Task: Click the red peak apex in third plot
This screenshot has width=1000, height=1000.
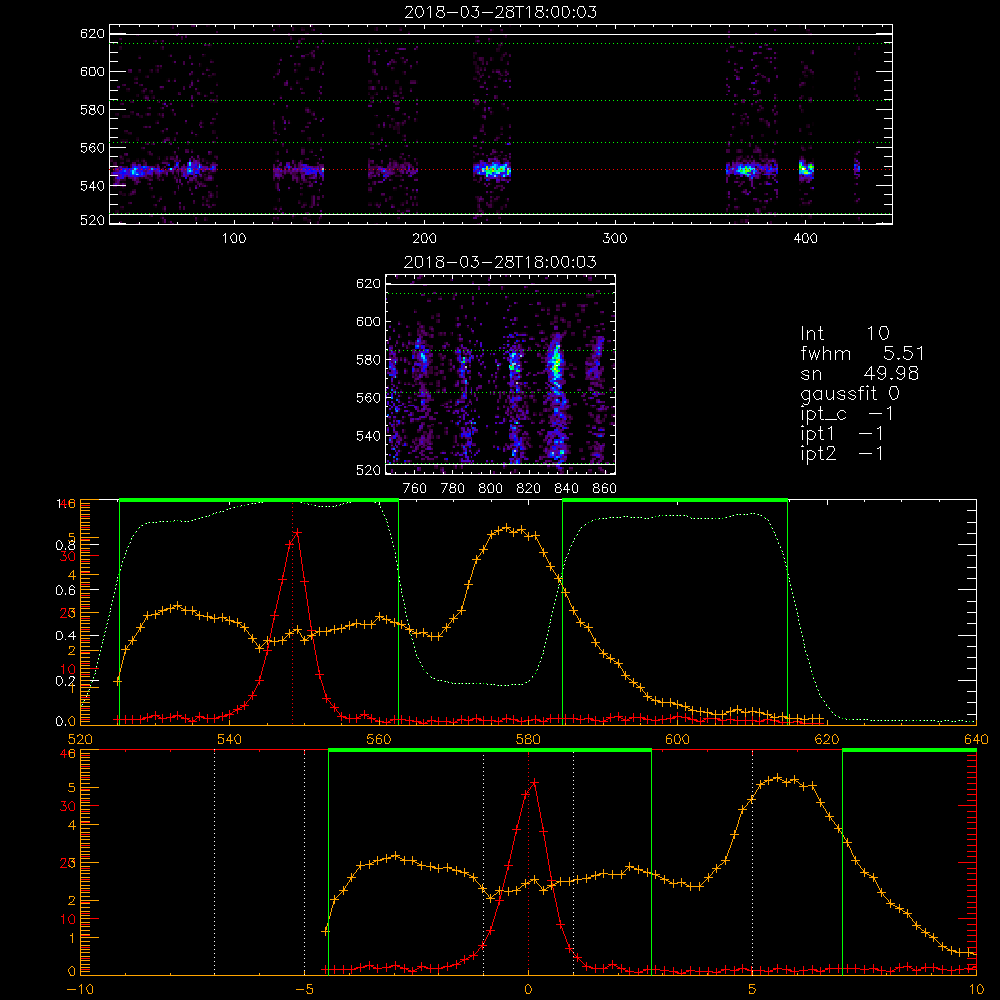Action: click(x=297, y=531)
